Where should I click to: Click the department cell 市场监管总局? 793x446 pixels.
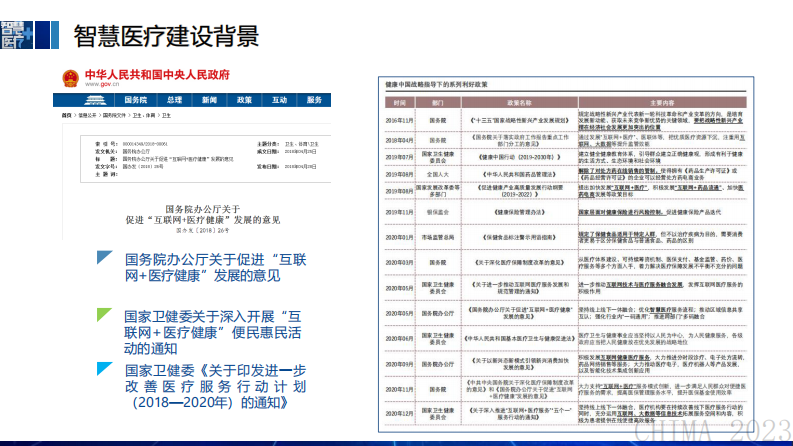437,237
